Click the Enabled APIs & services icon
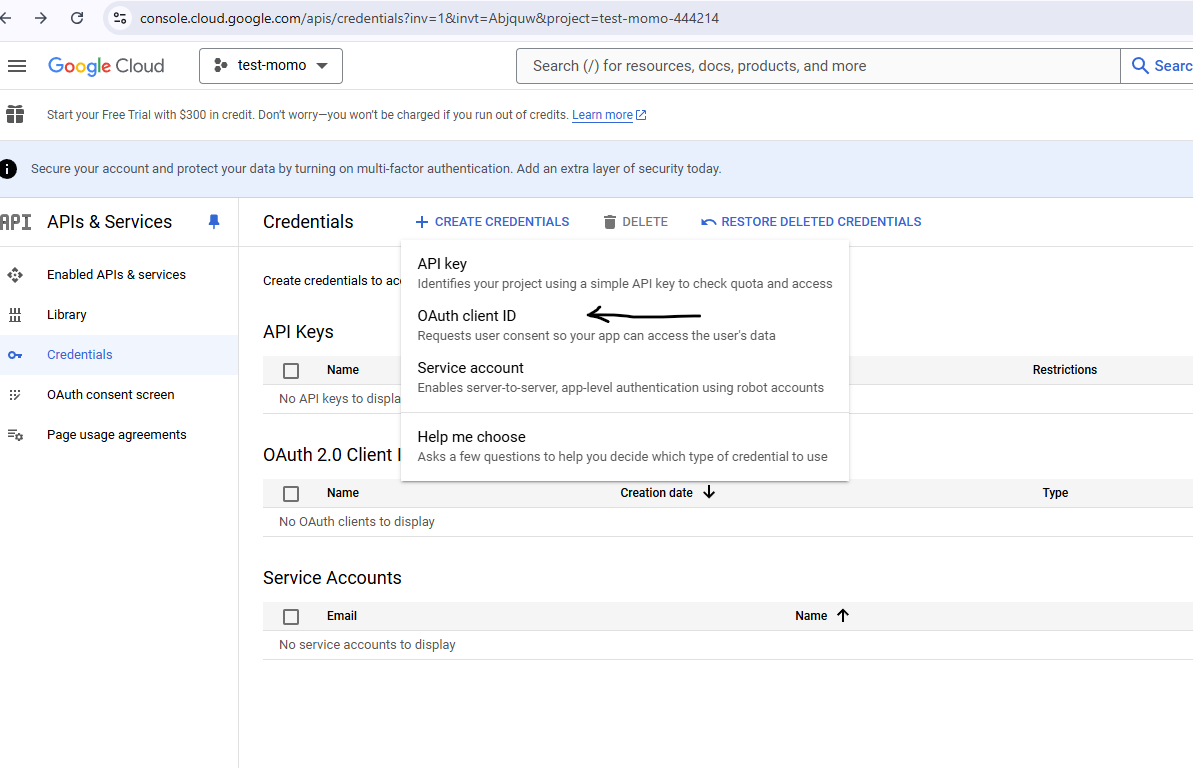Image resolution: width=1193 pixels, height=768 pixels. [15, 275]
